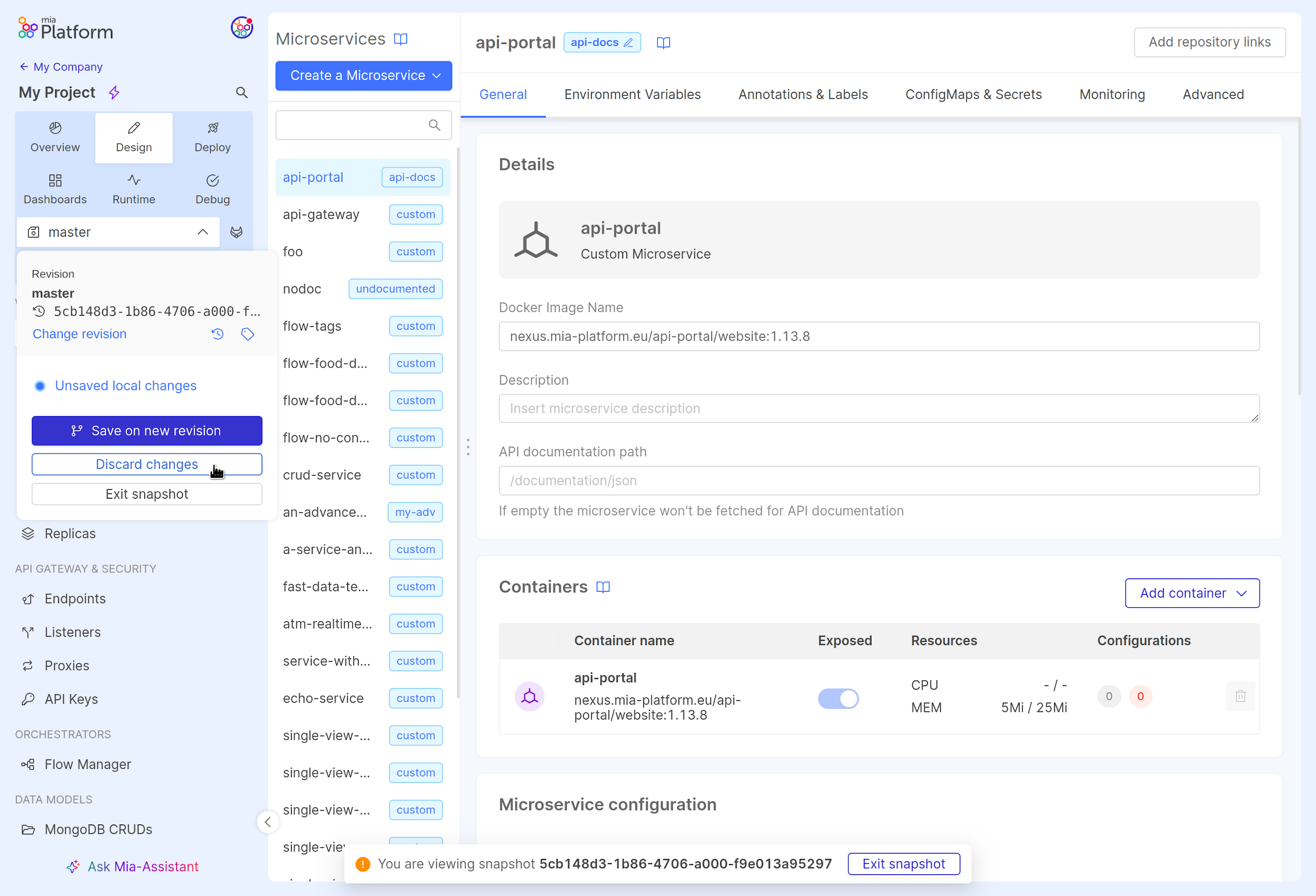Open the Debug section
Screen dimensions: 1316x896
click(212, 189)
